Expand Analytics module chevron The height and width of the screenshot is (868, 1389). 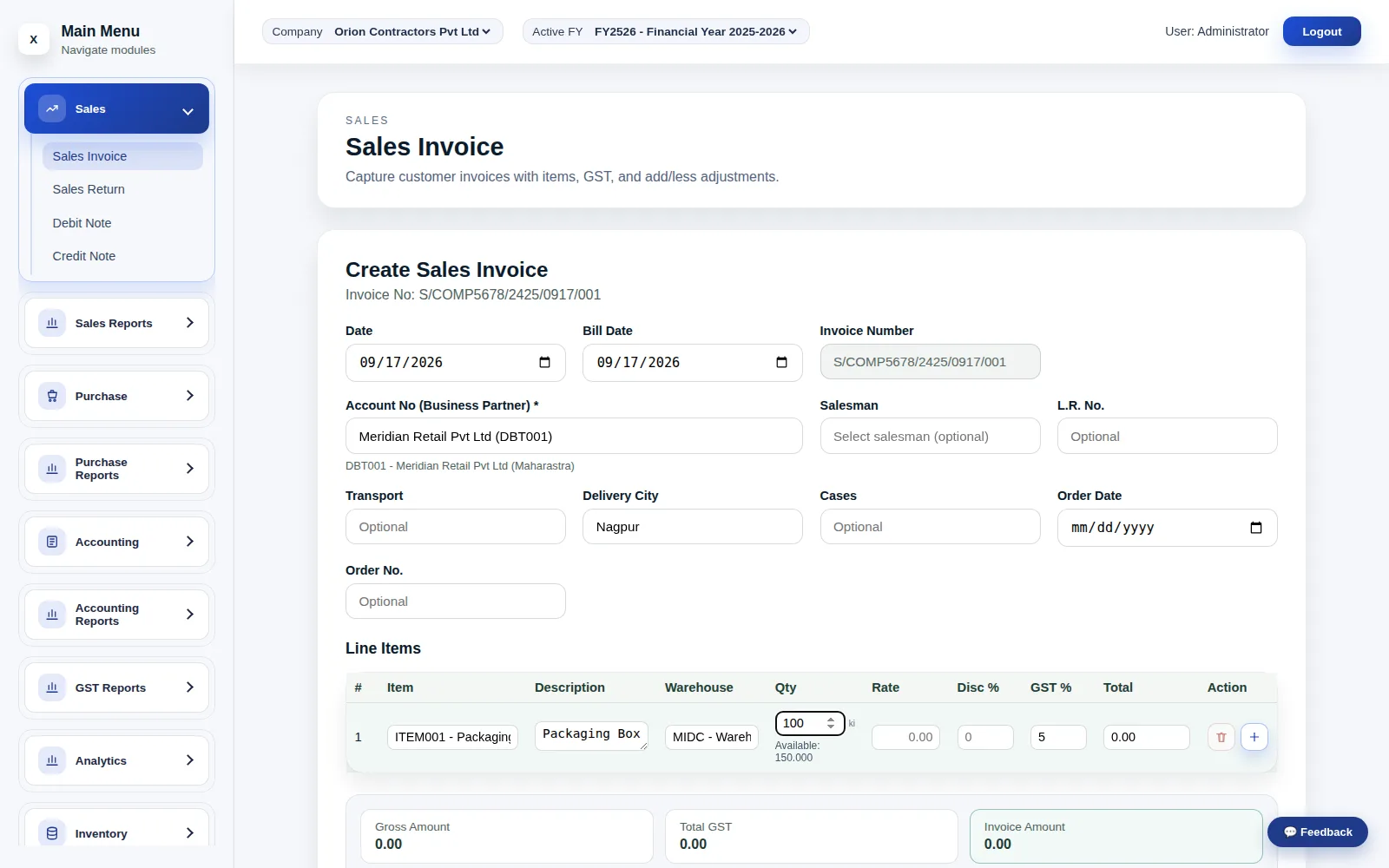[x=190, y=760]
